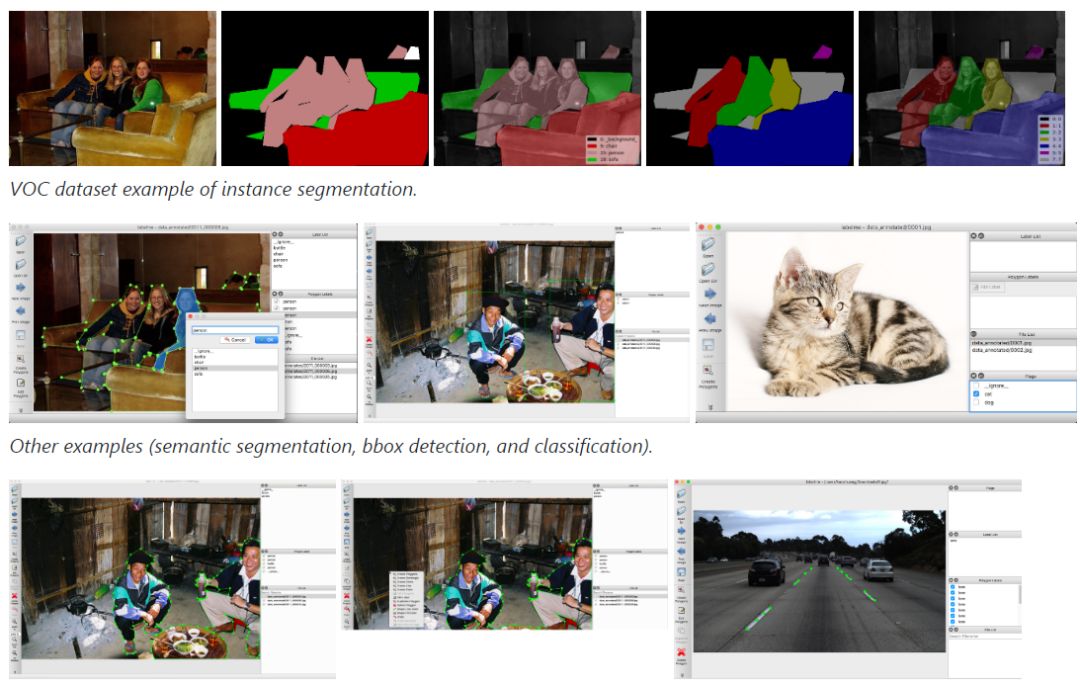Click Edit Polygons icon in the highway window
This screenshot has width=1080, height=687.
682,612
